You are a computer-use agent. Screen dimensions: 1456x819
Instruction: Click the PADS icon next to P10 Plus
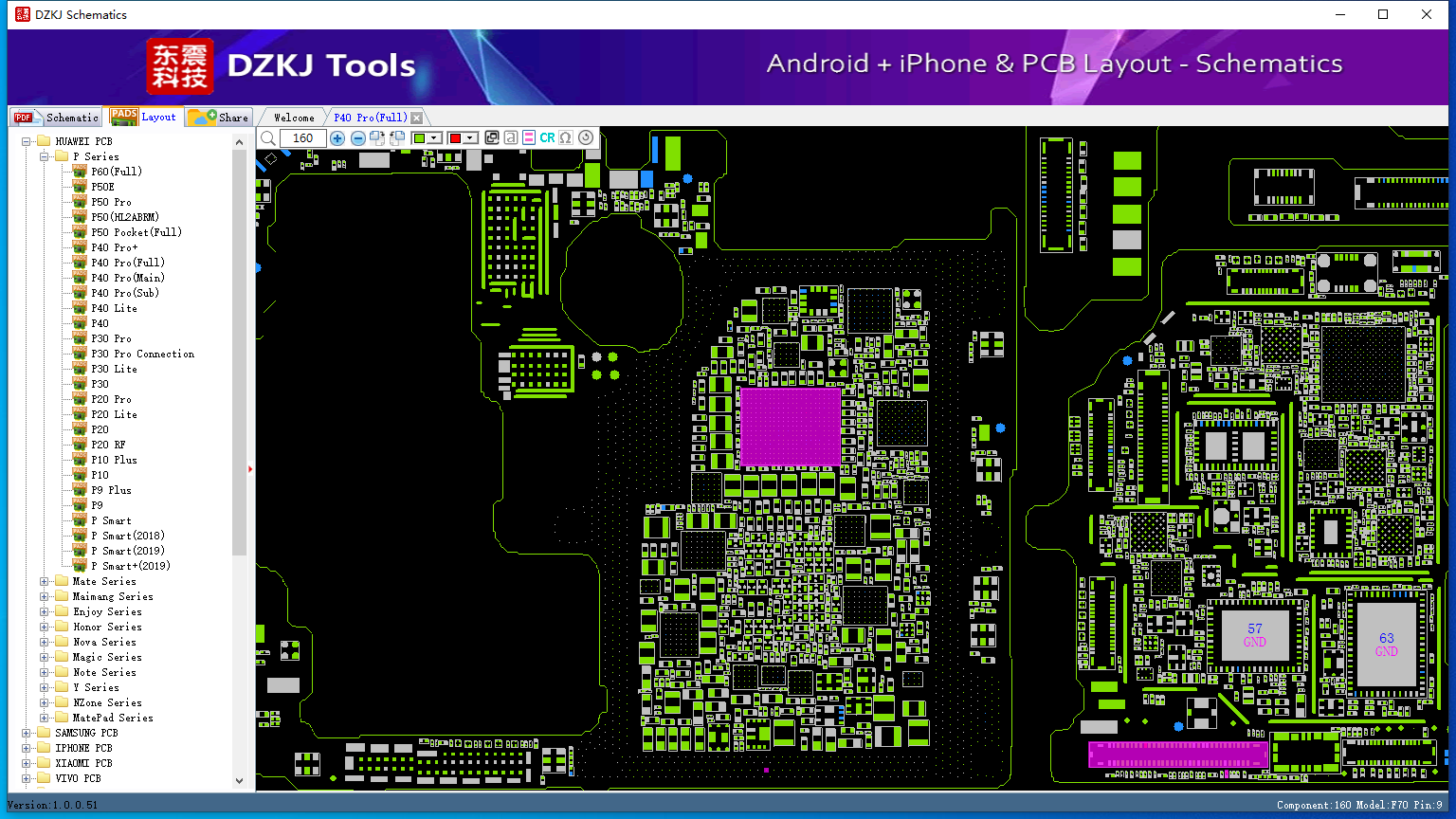point(80,460)
